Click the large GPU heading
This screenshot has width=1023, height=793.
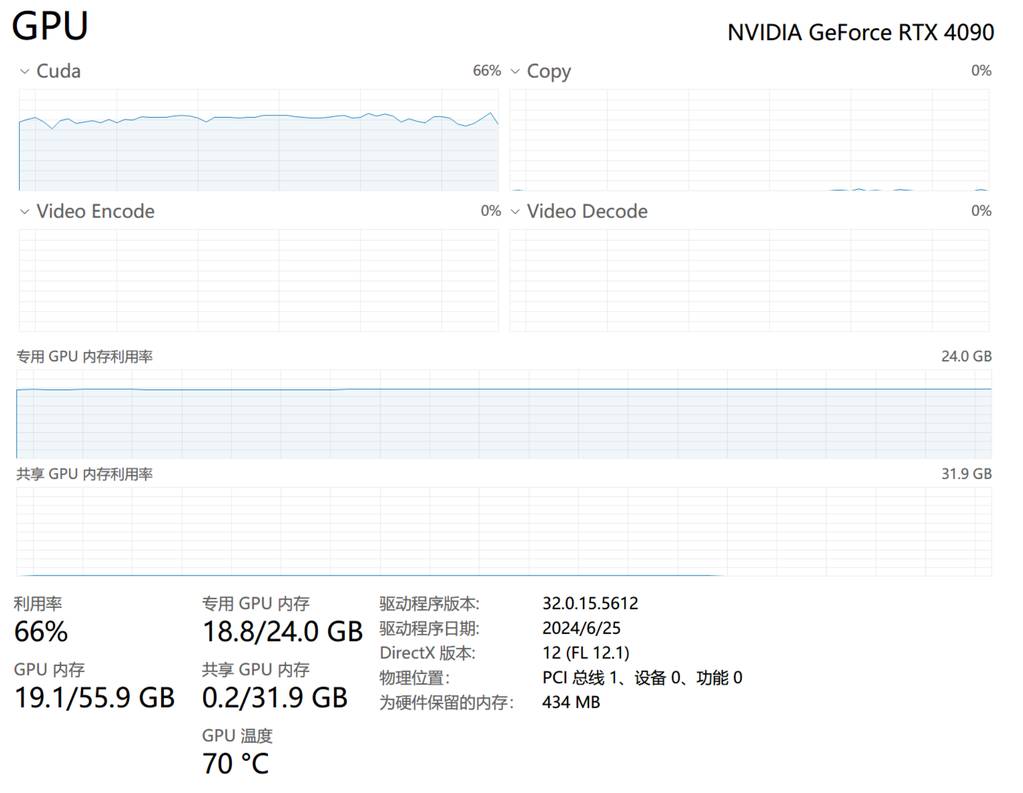pyautogui.click(x=50, y=27)
